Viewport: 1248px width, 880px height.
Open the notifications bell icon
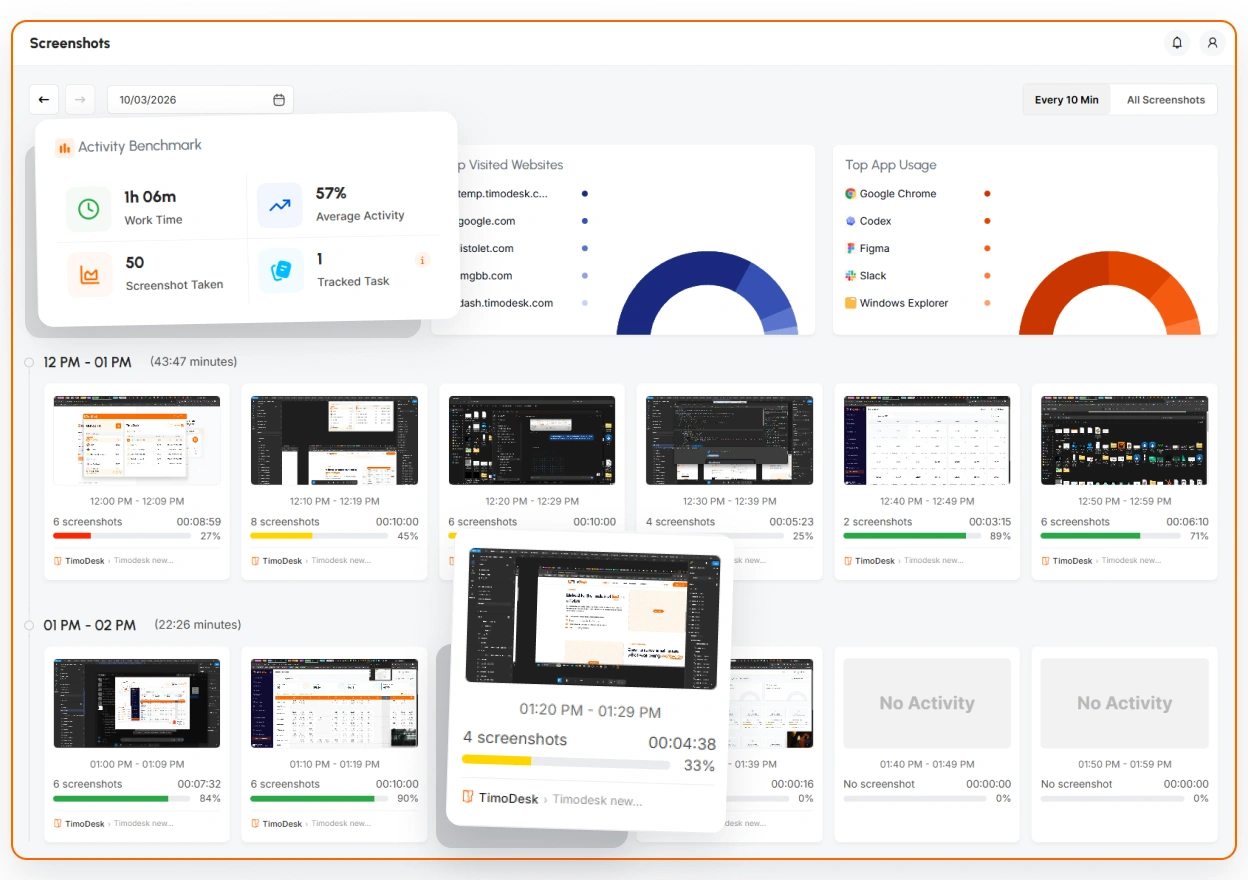1177,43
